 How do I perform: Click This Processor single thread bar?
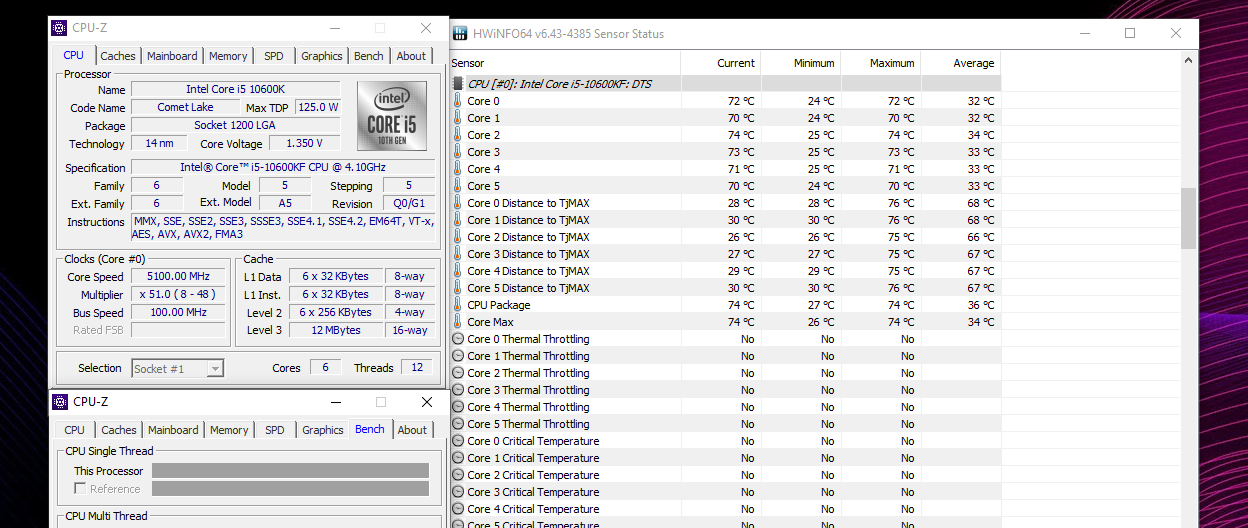click(290, 471)
